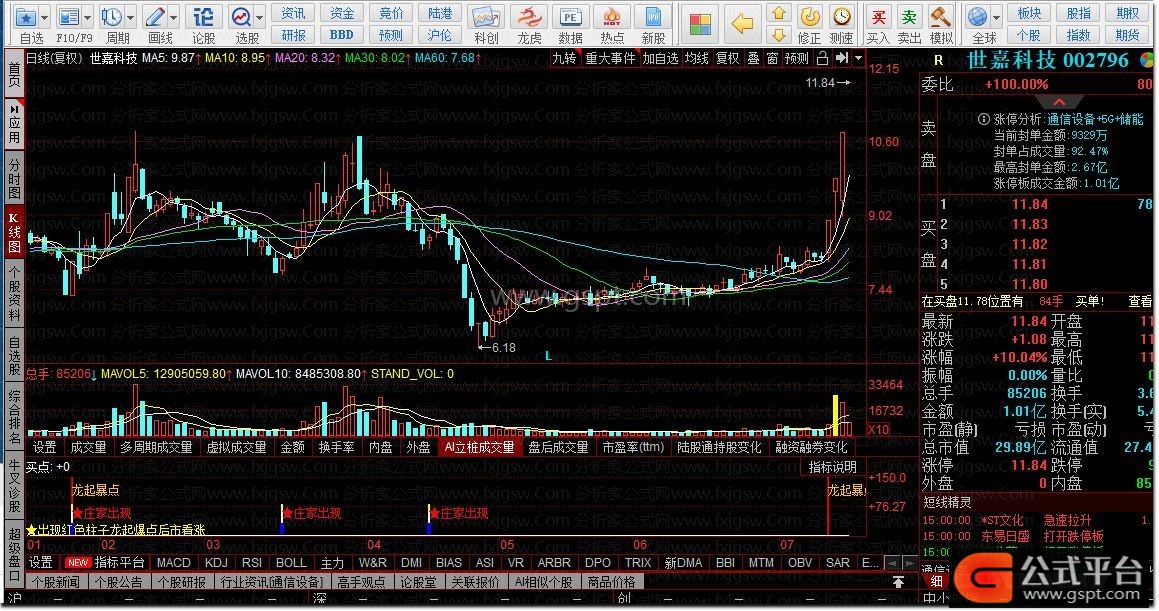1159x611 pixels.
Task: Click the 细 detail button at bottom right
Action: pyautogui.click(x=936, y=582)
